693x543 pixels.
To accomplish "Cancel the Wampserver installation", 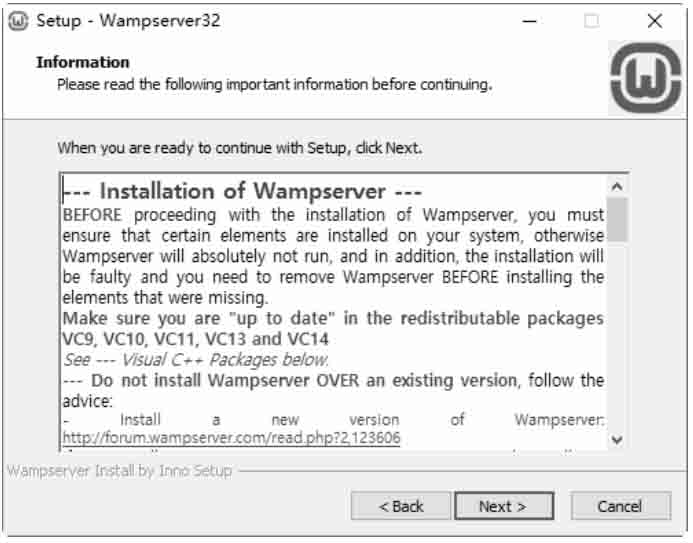I will tap(620, 506).
